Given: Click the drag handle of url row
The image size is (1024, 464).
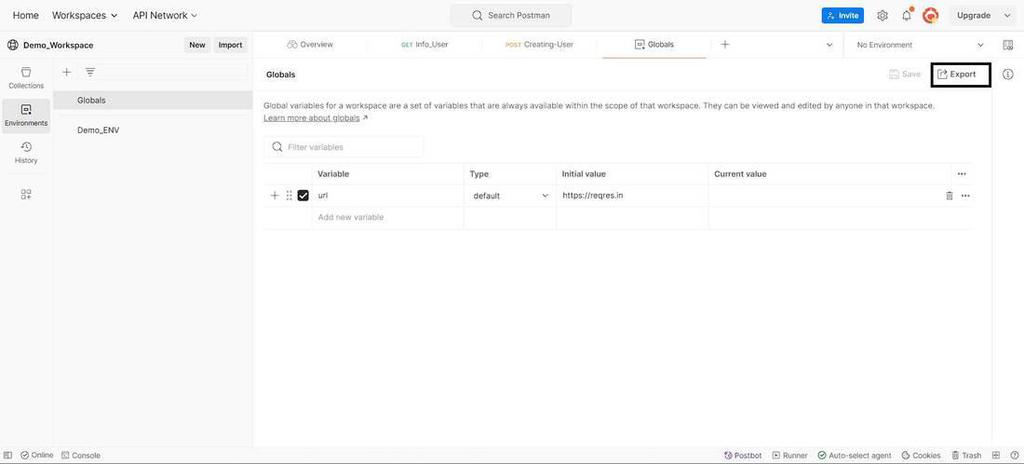Looking at the screenshot, I should pyautogui.click(x=289, y=195).
